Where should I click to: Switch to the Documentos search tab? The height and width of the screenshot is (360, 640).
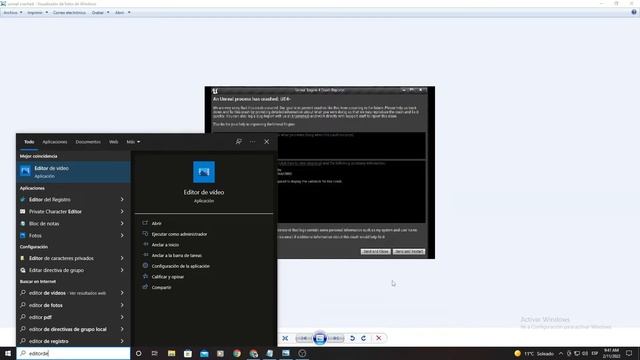tap(88, 142)
